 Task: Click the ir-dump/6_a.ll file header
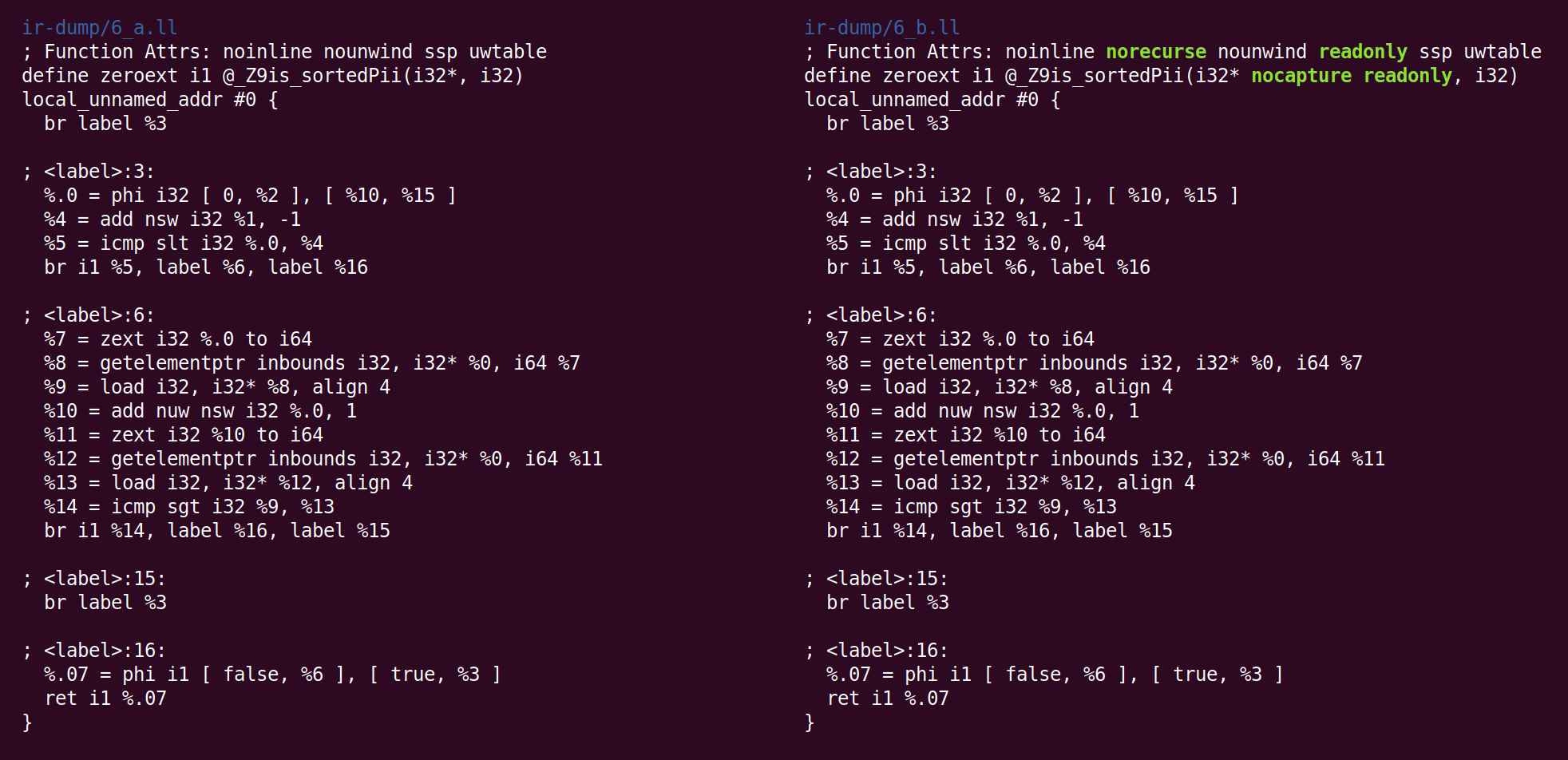click(100, 28)
